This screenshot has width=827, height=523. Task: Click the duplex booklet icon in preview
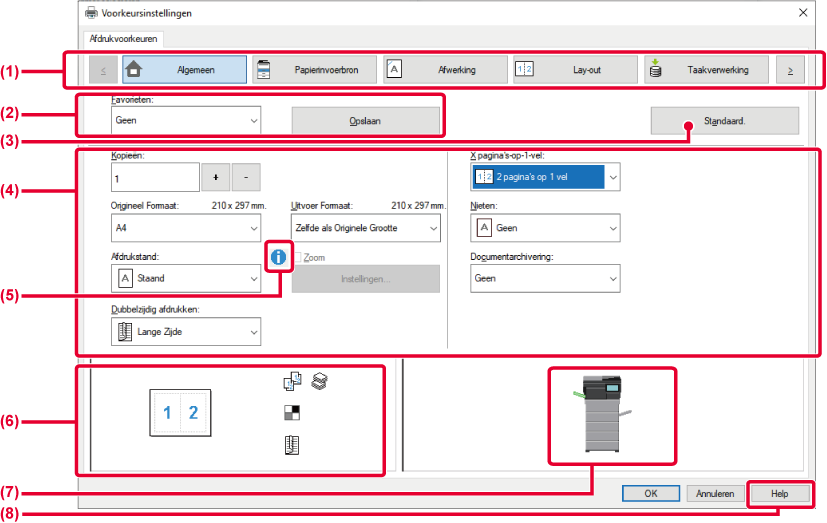(x=292, y=445)
